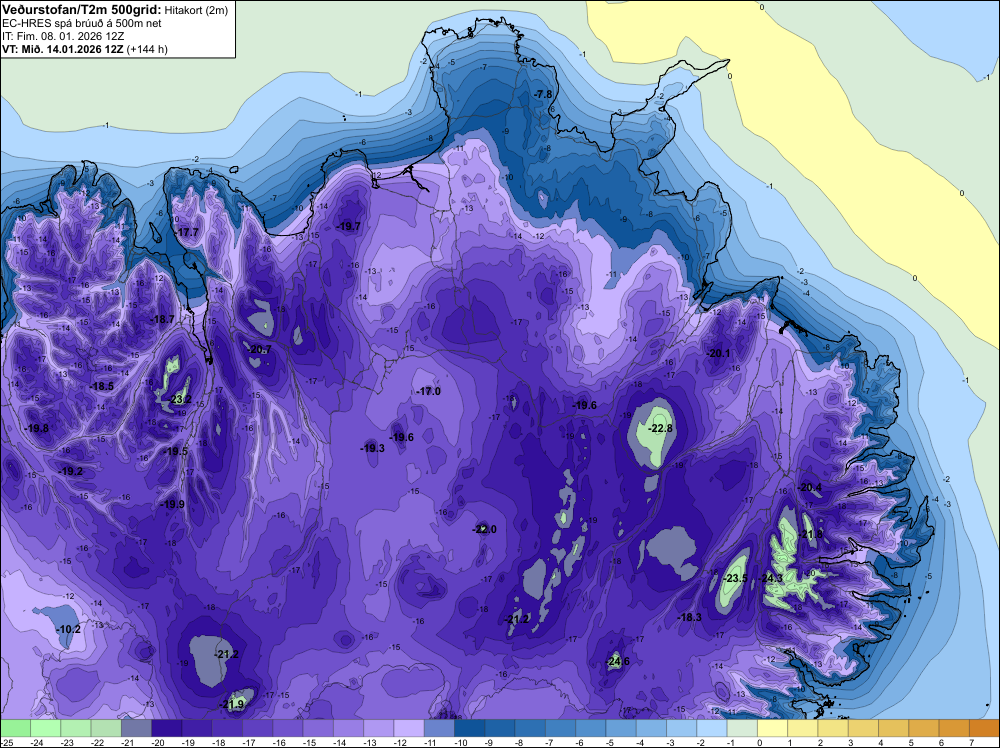The image size is (1000, 748).
Task: Click the -19.7 temperature label
Action: [349, 226]
